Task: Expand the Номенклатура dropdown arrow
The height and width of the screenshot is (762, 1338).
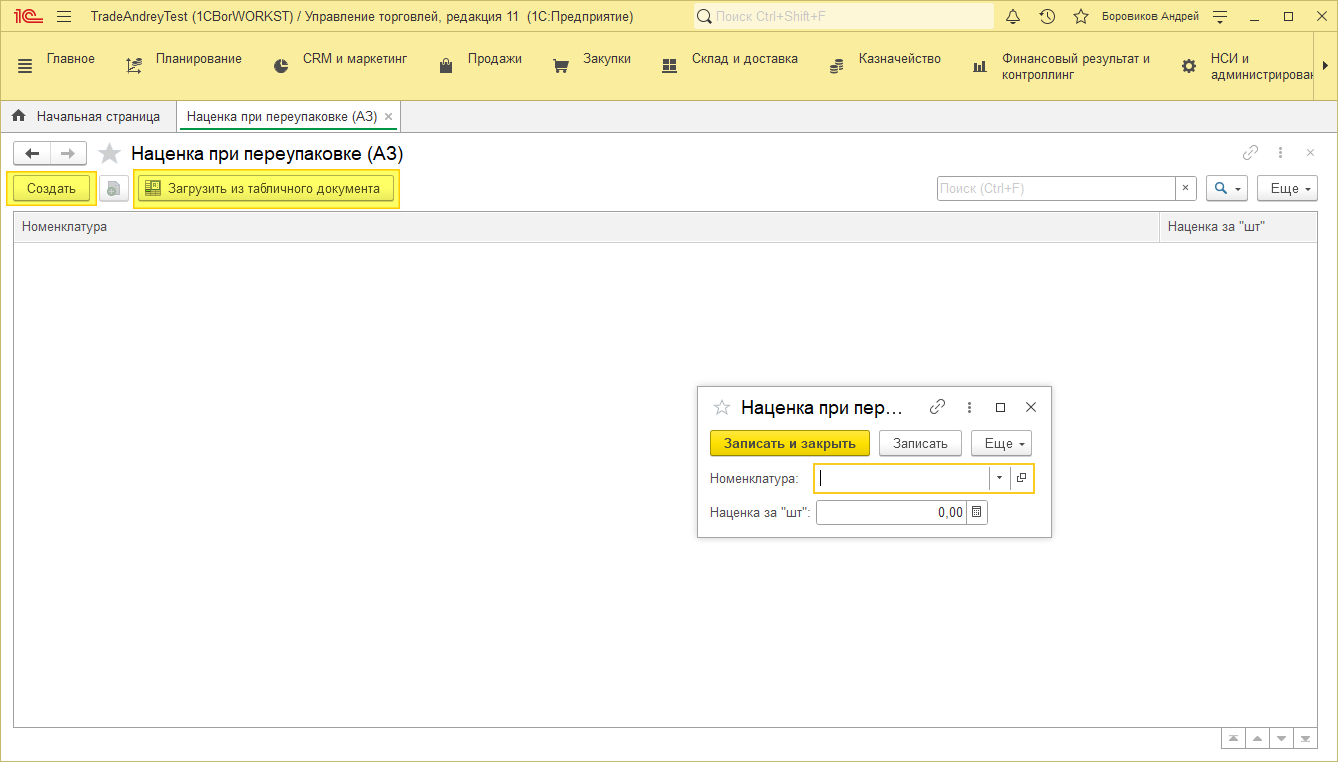Action: pos(999,478)
